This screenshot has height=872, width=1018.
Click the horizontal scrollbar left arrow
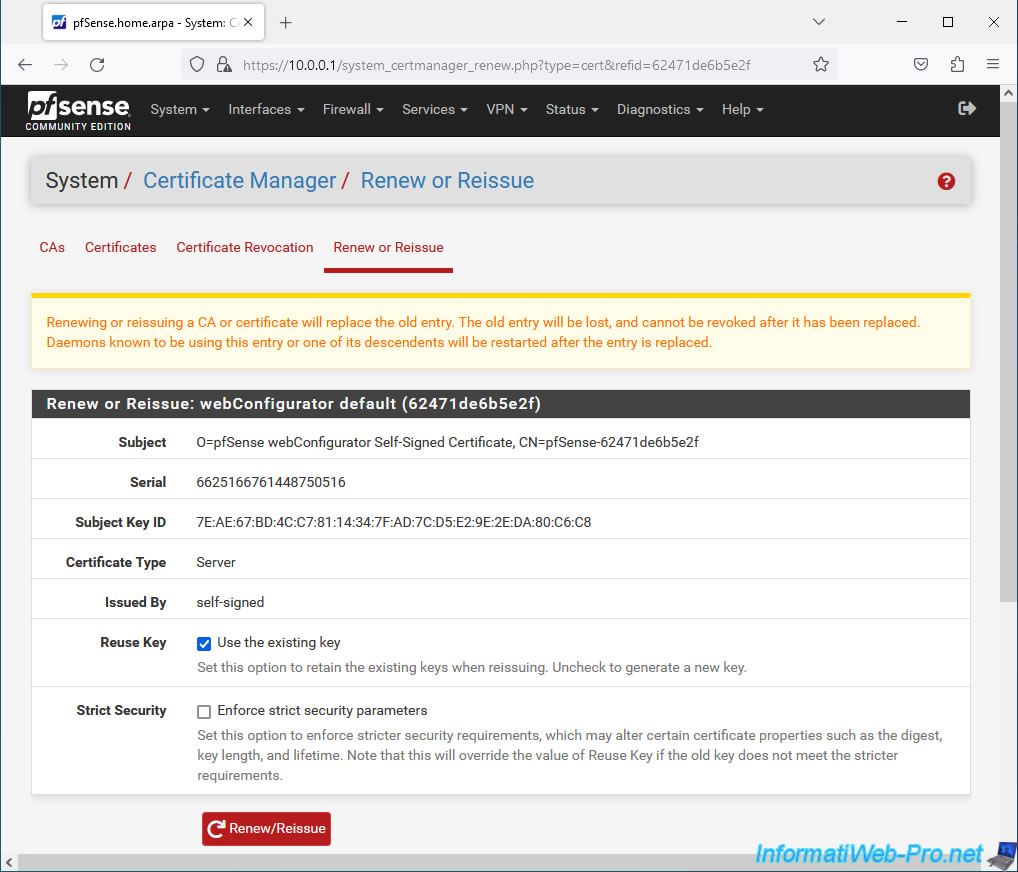pos(9,863)
